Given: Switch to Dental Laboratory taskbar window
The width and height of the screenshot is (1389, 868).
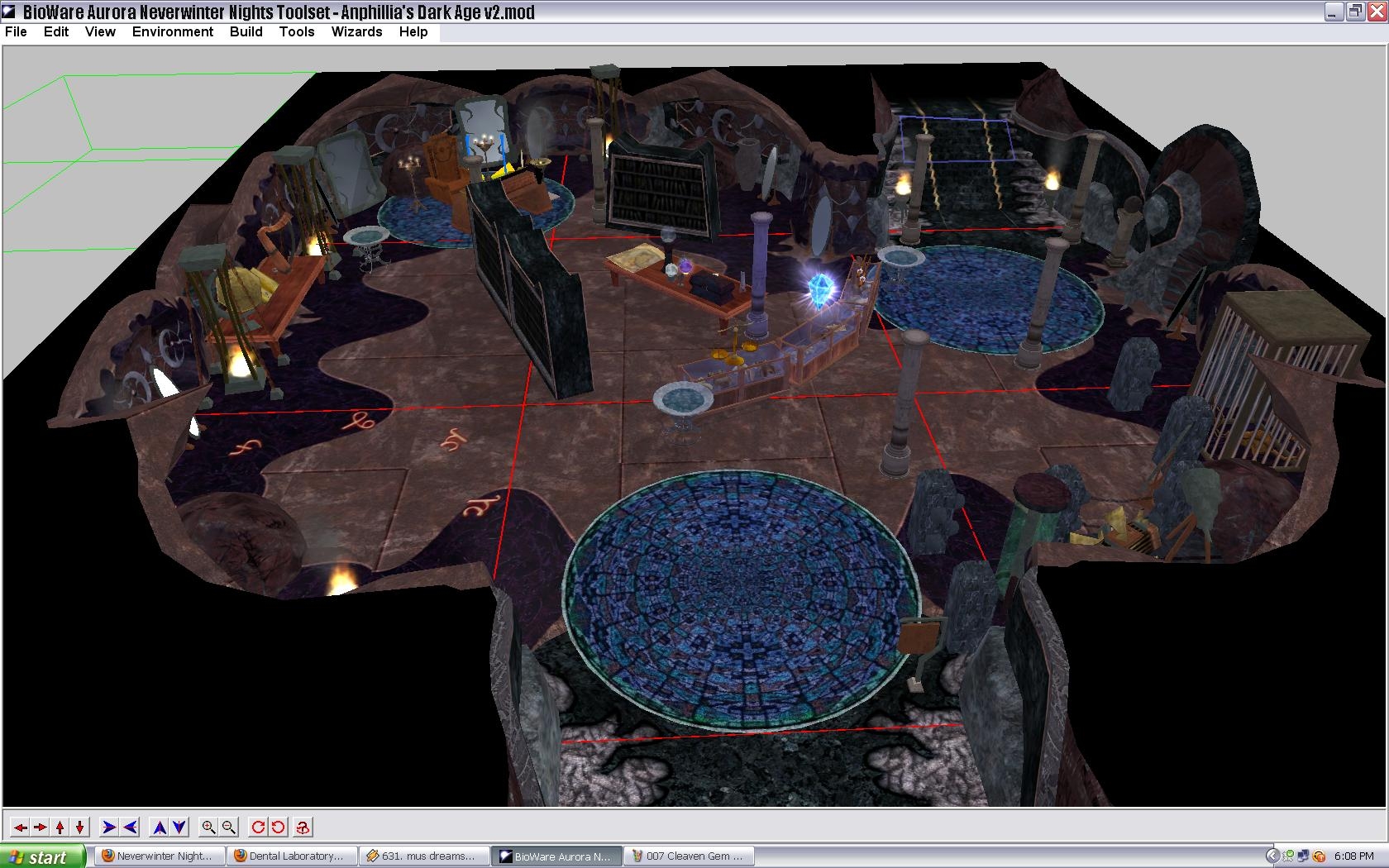Looking at the screenshot, I should click(x=293, y=856).
